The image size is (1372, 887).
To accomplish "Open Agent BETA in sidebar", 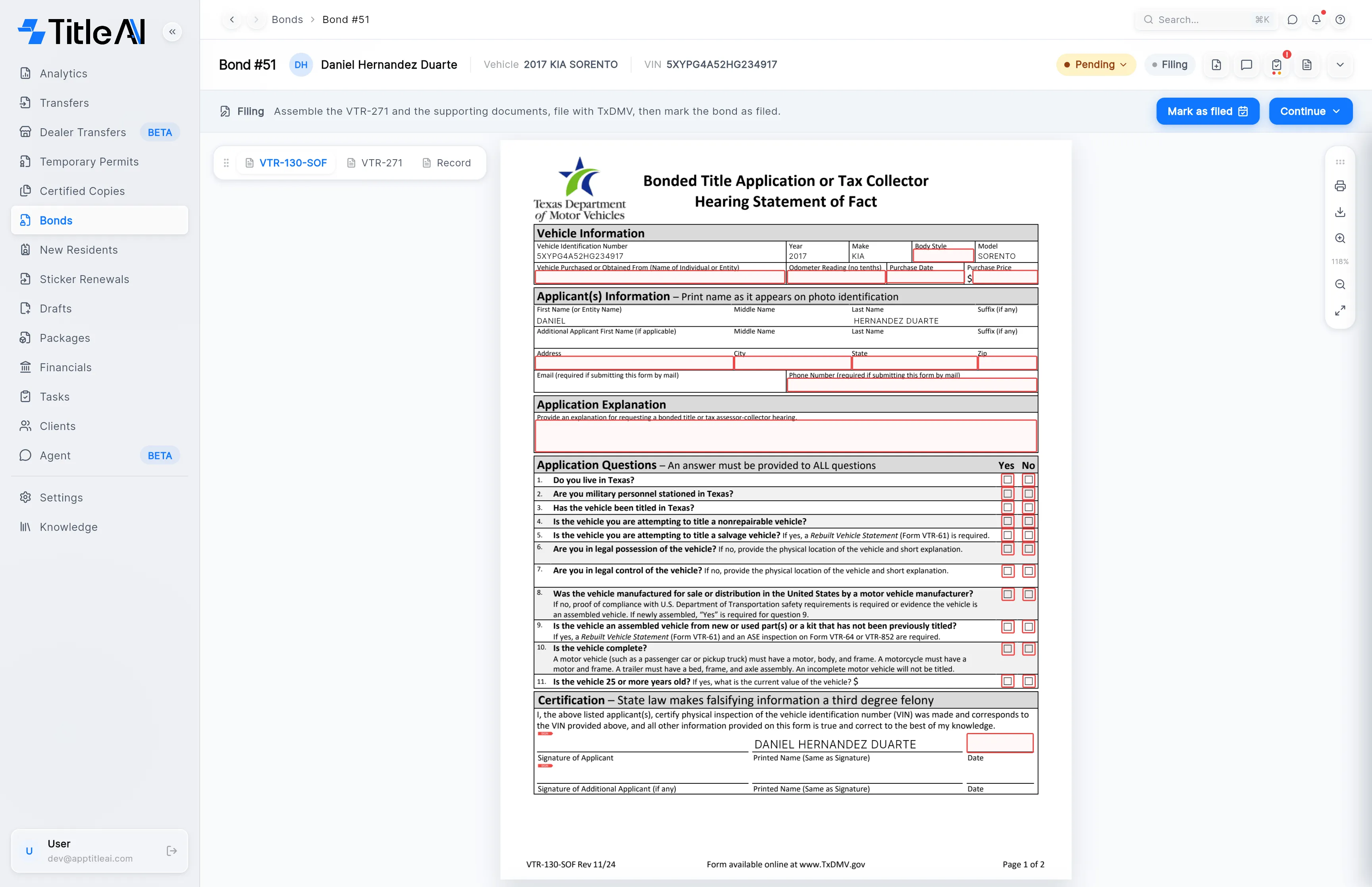I will pos(100,455).
